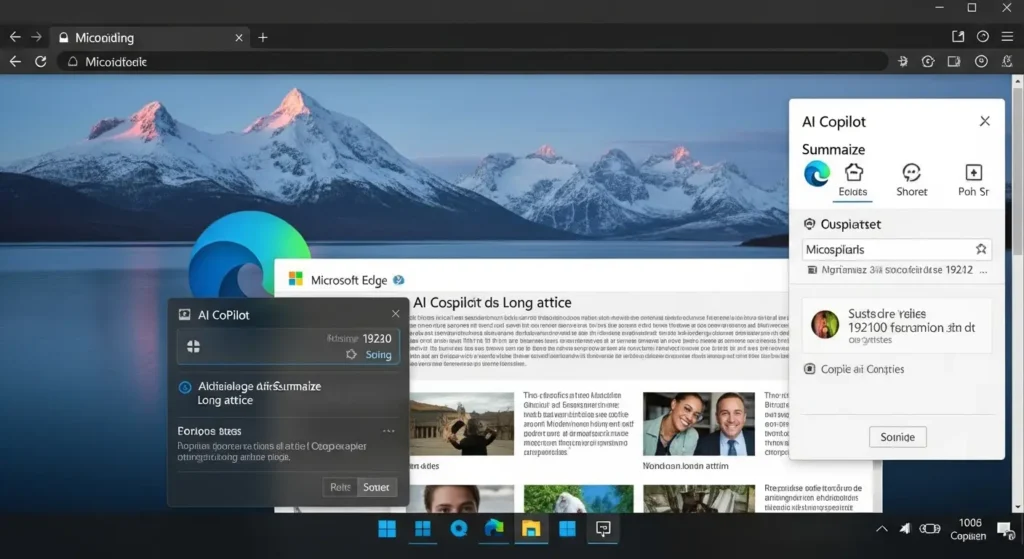Open the smiling man and woman thumbnail

click(698, 424)
